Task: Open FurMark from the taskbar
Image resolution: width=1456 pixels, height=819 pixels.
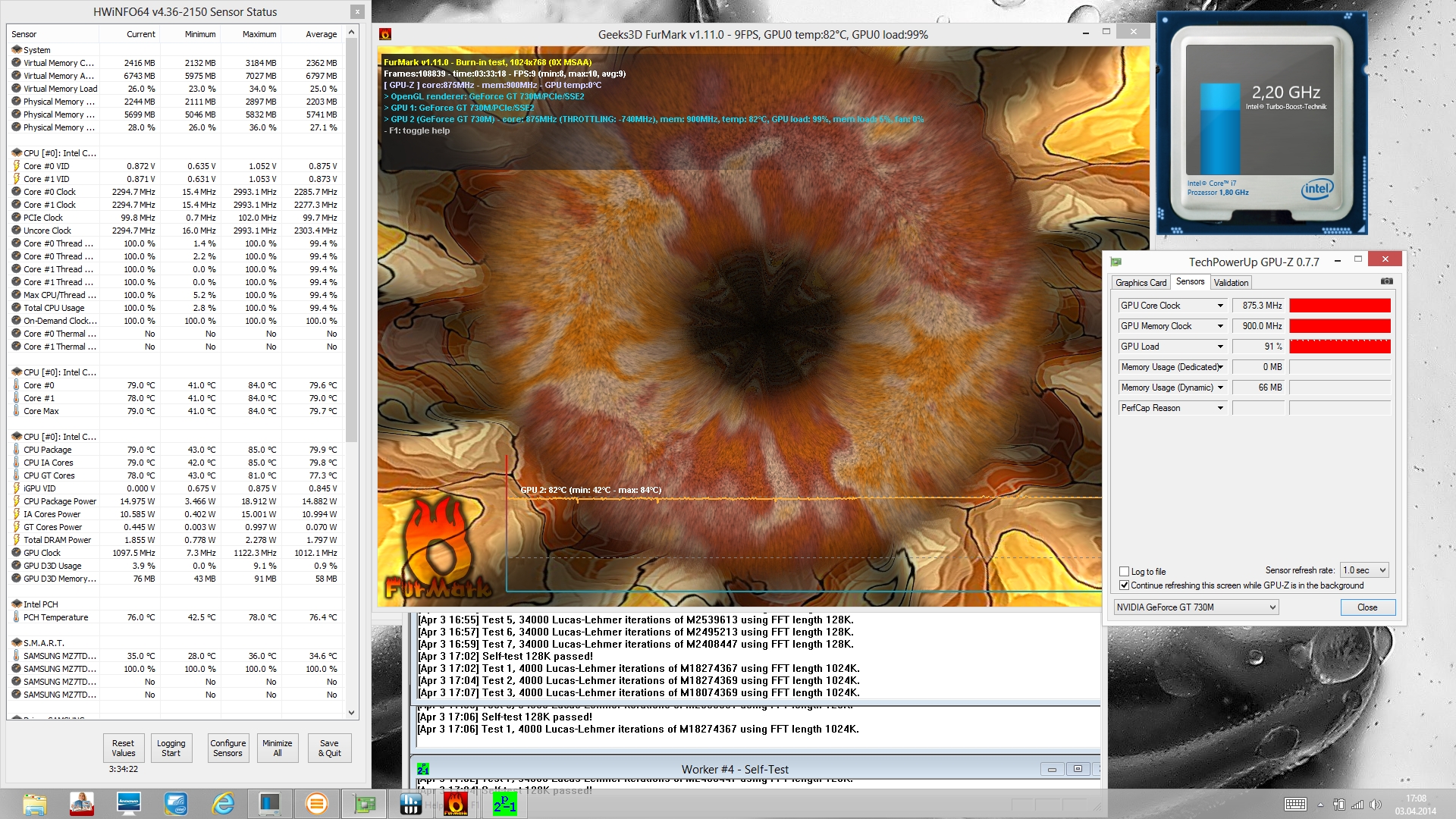Action: pos(456,803)
